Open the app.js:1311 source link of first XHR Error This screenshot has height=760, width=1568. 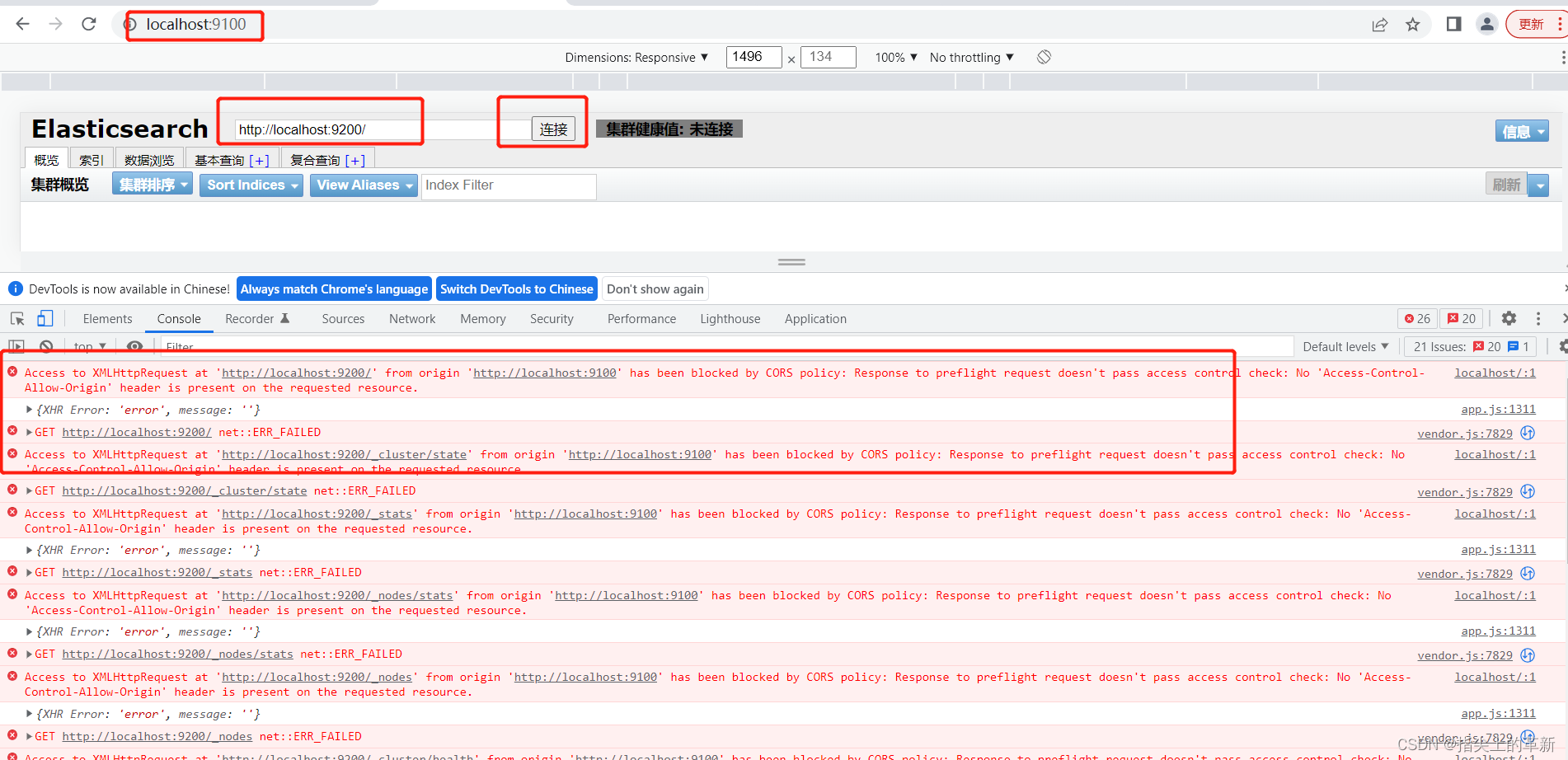pyautogui.click(x=1498, y=410)
